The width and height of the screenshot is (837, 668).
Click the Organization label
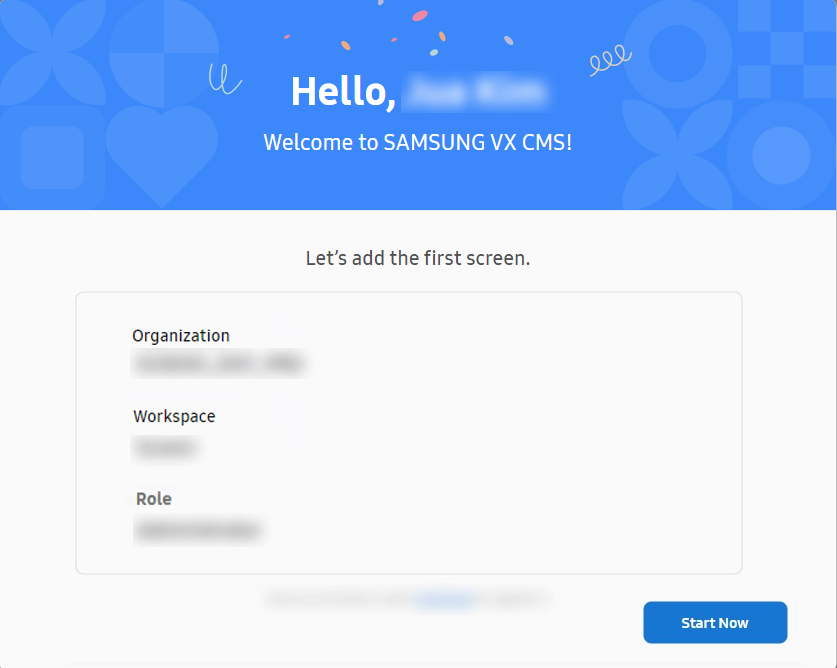(x=181, y=336)
